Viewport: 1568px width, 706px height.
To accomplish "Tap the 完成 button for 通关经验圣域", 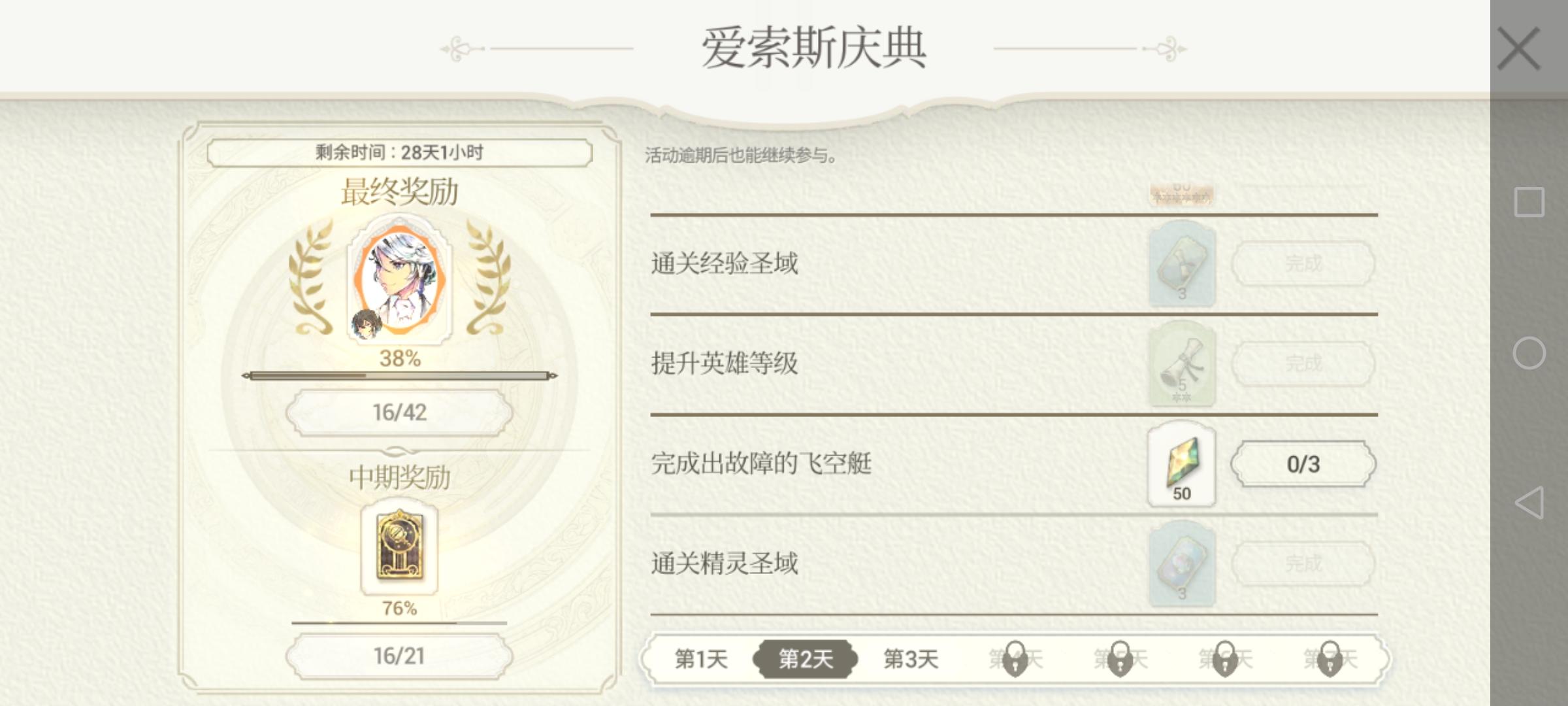I will [x=1303, y=264].
